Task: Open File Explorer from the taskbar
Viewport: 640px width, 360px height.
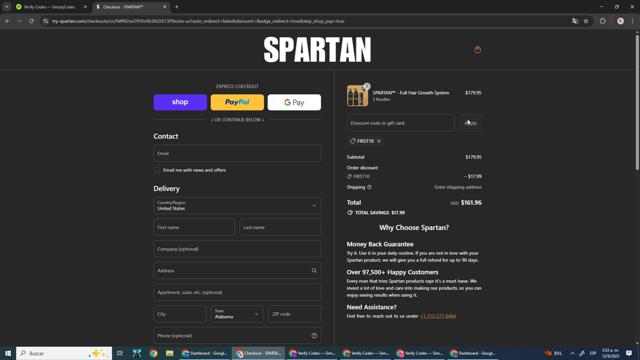Action: 170,353
